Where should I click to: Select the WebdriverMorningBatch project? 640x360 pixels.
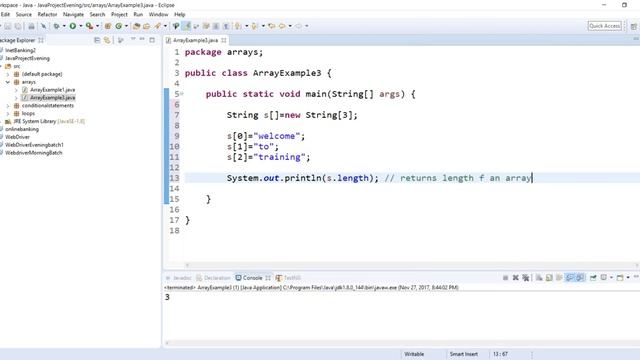(x=33, y=153)
